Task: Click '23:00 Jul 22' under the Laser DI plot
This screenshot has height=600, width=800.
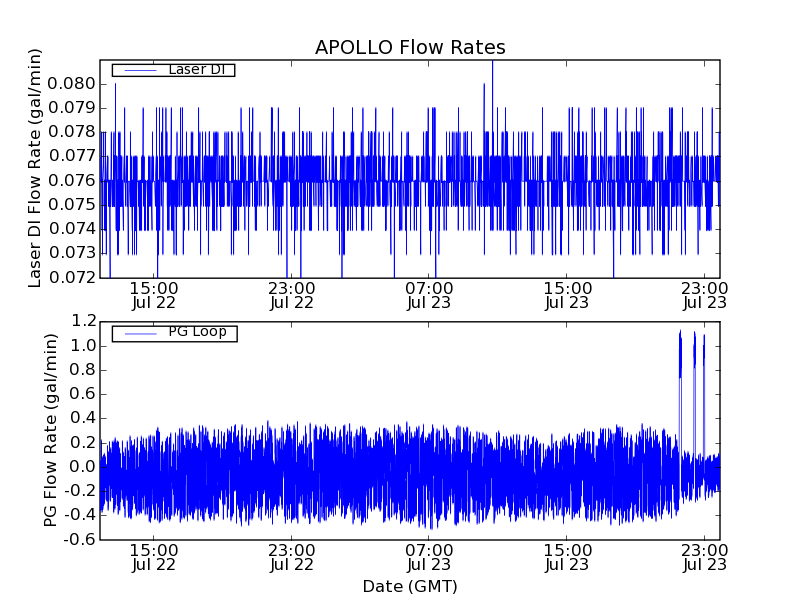Action: pyautogui.click(x=291, y=295)
